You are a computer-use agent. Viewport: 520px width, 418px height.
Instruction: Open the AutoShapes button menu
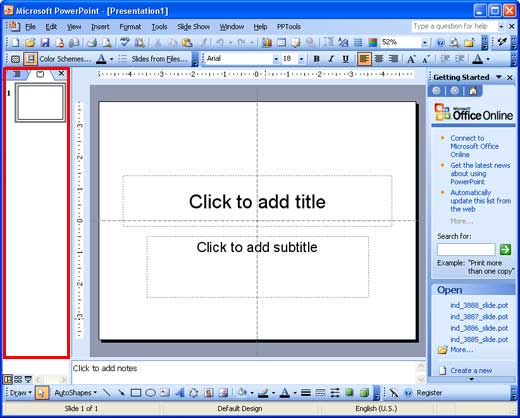[75, 393]
